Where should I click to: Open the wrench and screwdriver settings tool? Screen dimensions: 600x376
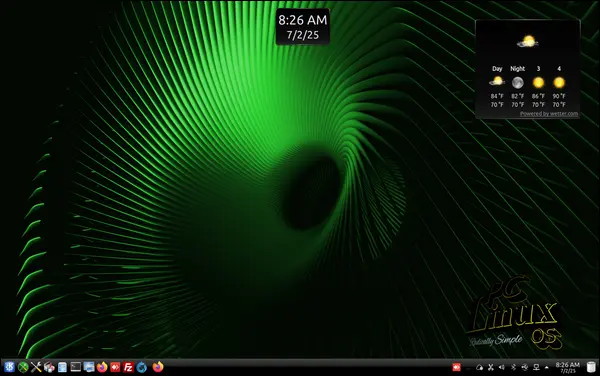(x=36, y=367)
